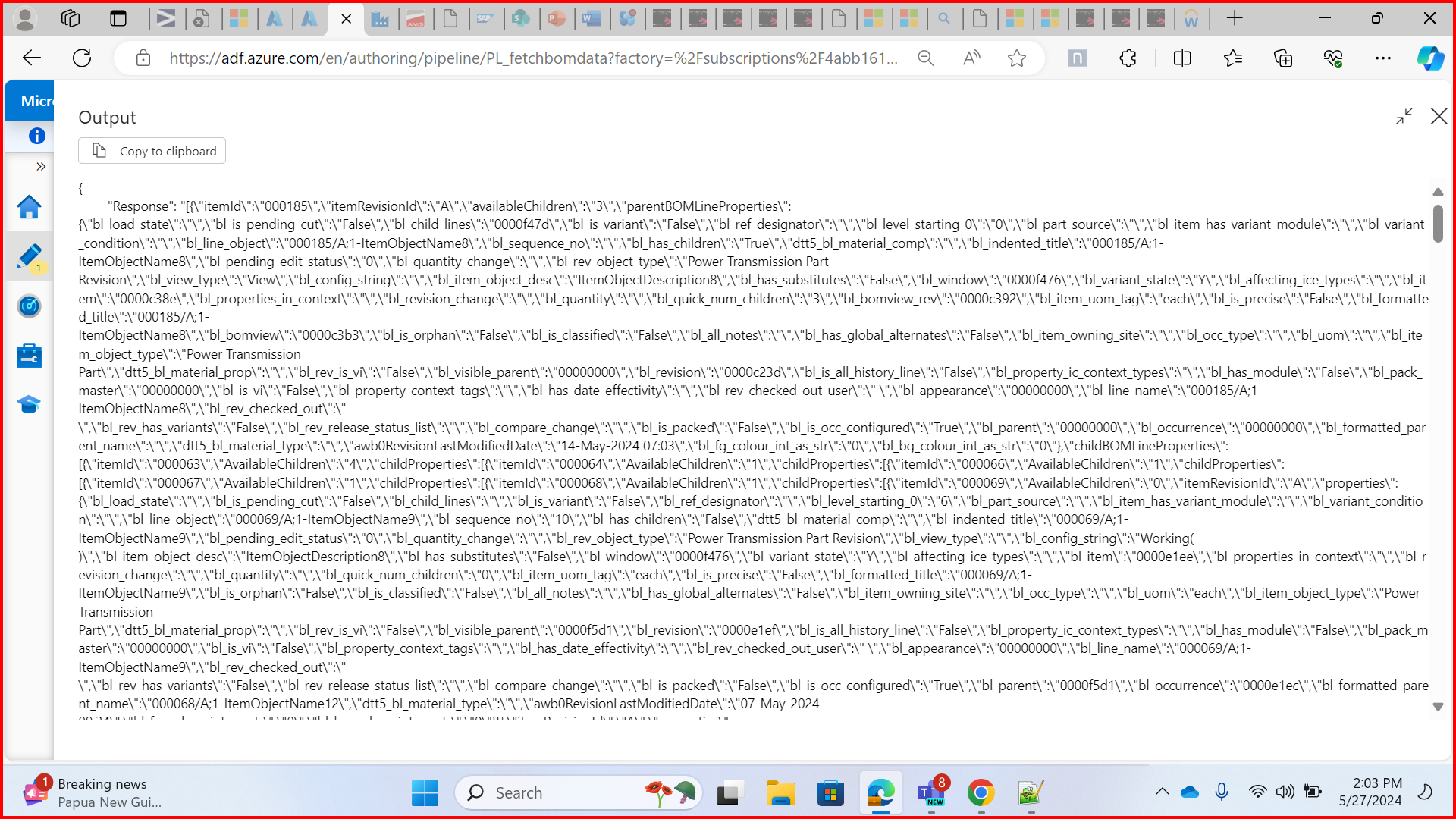Toggle split screen view in browser toolbar

click(x=1181, y=58)
